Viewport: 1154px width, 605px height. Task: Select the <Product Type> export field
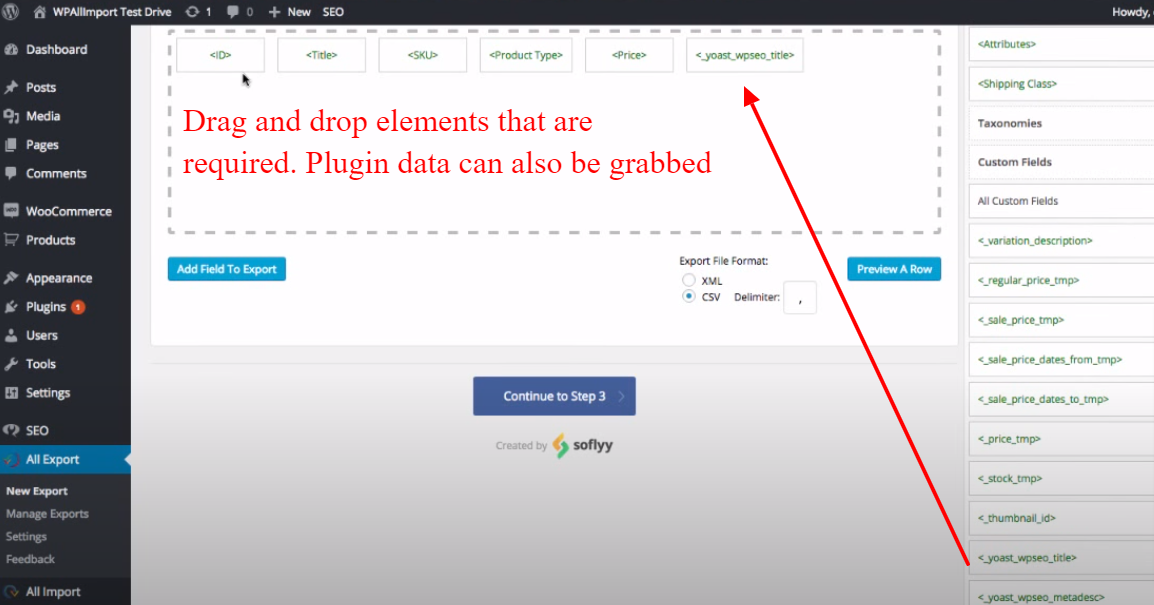(525, 55)
